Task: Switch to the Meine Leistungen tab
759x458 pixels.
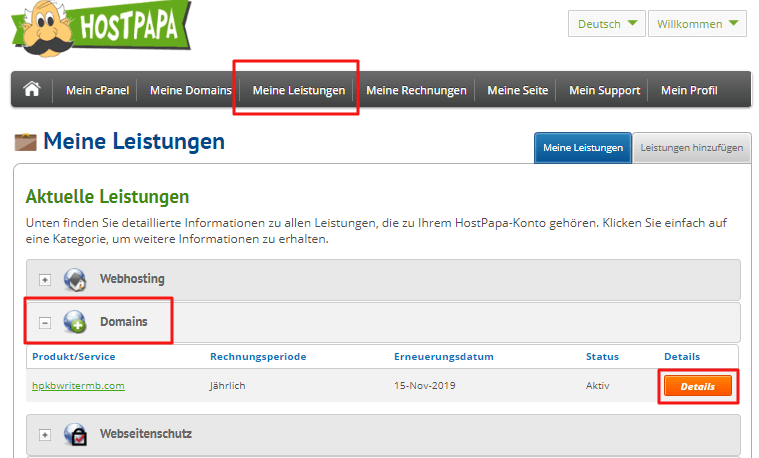Action: [x=583, y=148]
